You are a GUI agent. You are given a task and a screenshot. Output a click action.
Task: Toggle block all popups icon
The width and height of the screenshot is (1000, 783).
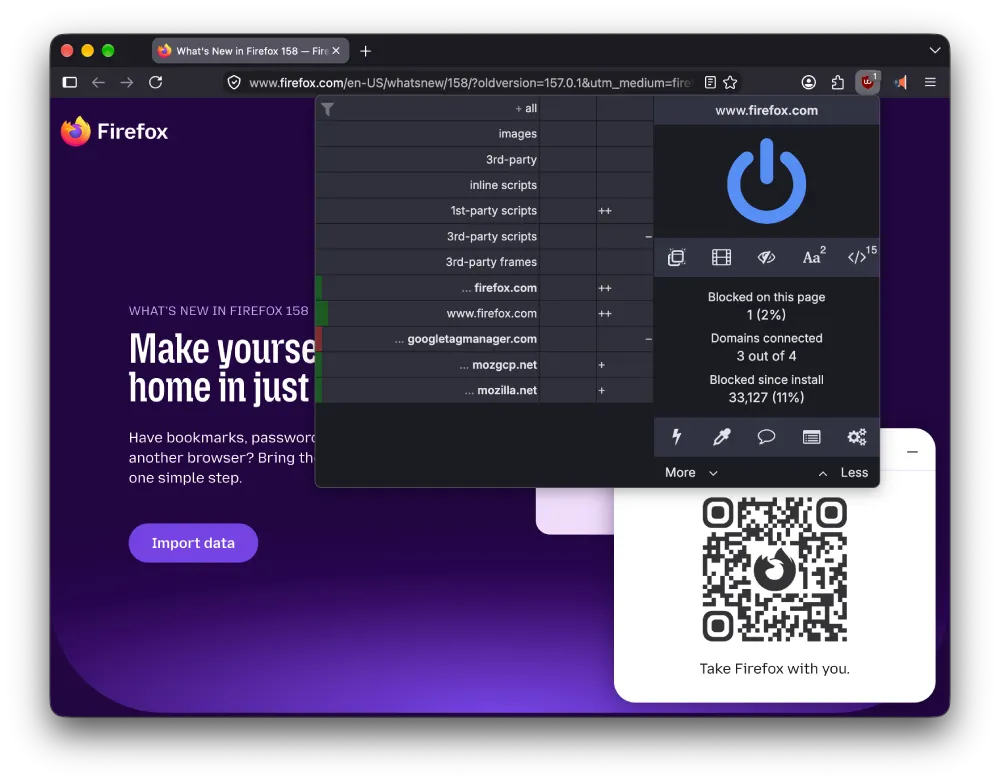676,257
